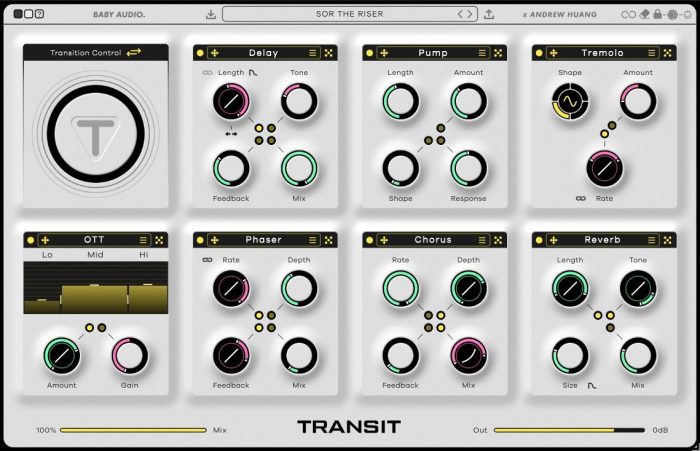Viewport: 700px width, 451px height.
Task: Click the OTT Hi band bar
Action: tap(148, 299)
